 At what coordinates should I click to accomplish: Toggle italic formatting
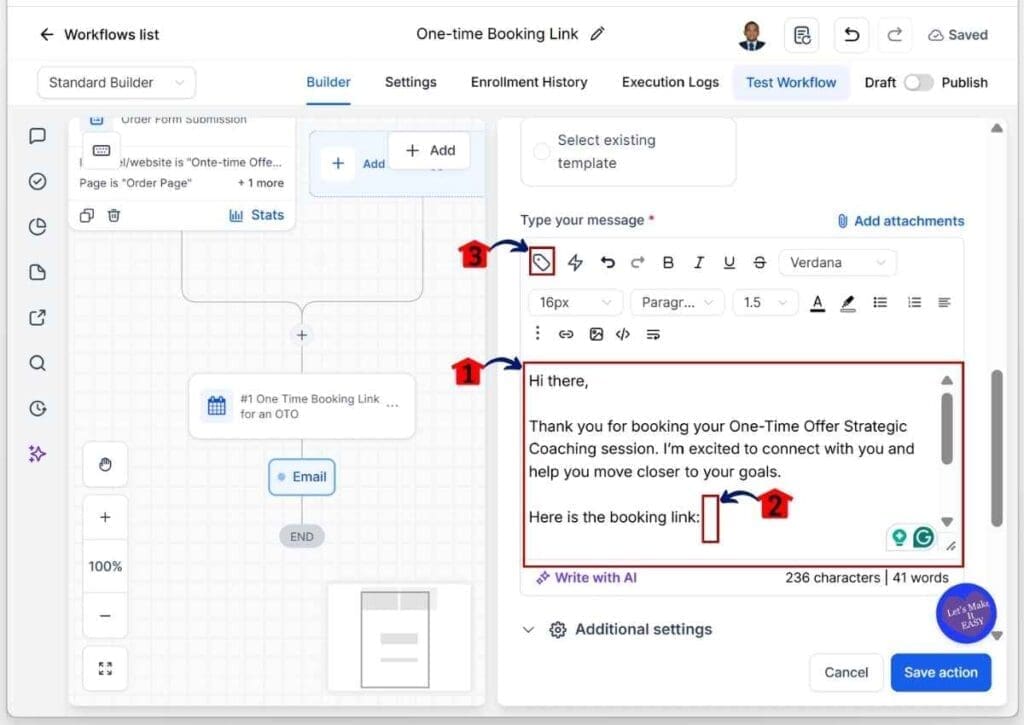(699, 263)
